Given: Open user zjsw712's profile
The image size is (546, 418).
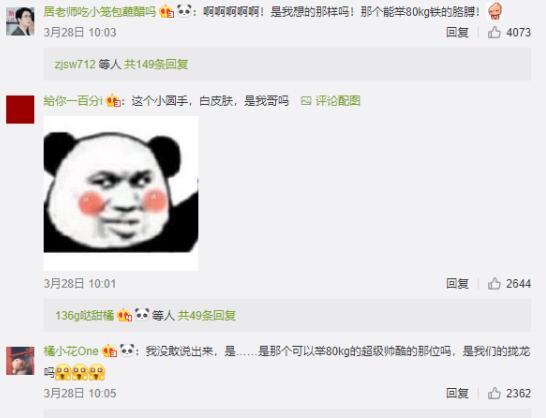Looking at the screenshot, I should click(x=75, y=64).
